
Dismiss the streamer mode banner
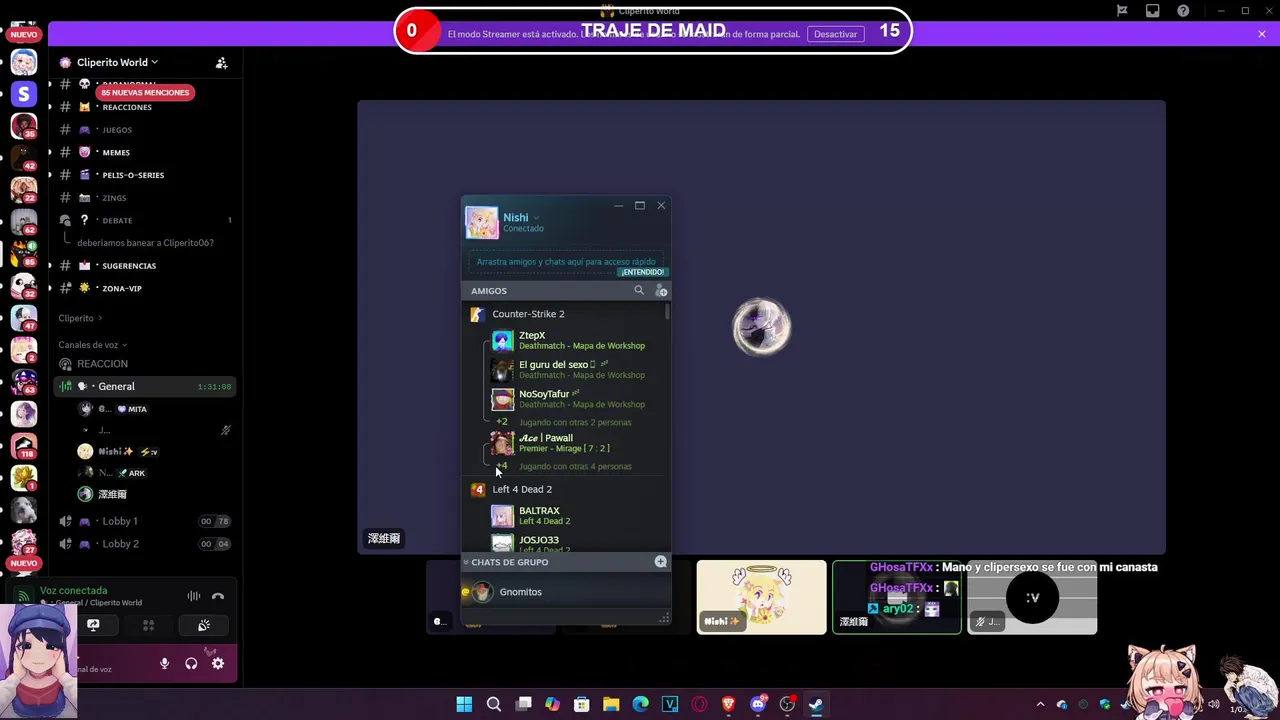(1262, 34)
